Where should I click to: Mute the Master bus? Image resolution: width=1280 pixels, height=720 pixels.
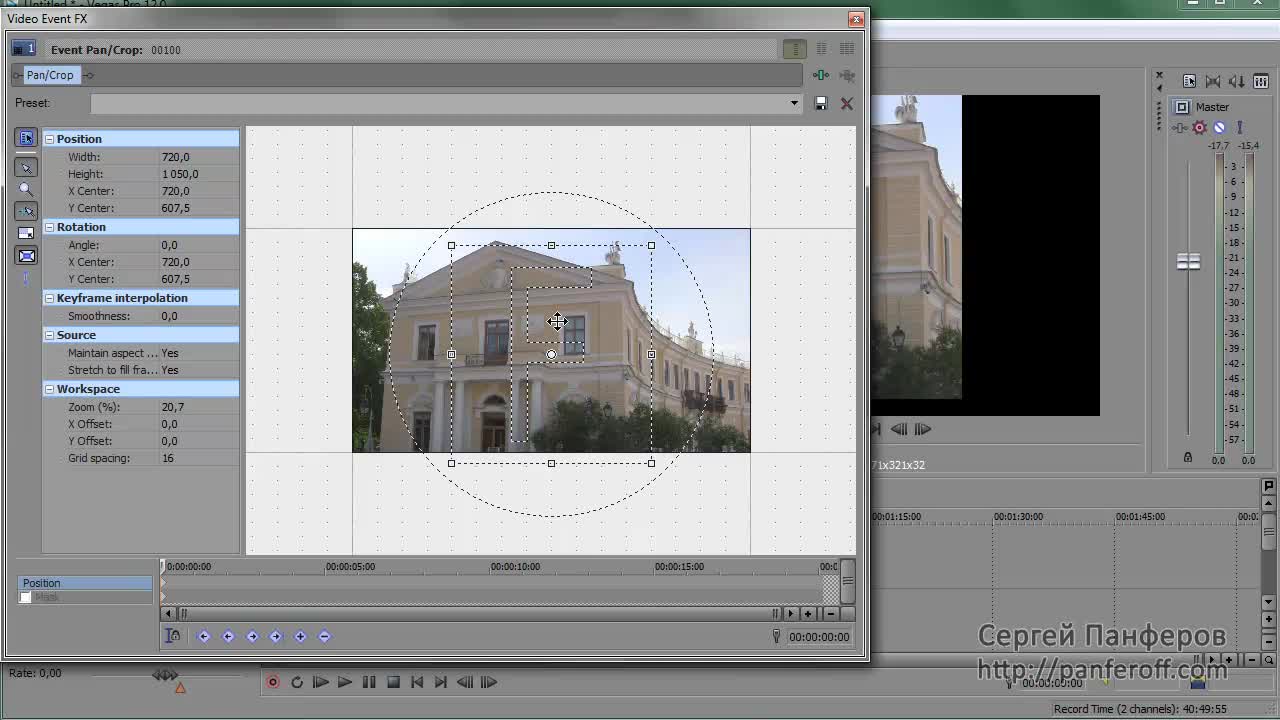click(x=1219, y=128)
